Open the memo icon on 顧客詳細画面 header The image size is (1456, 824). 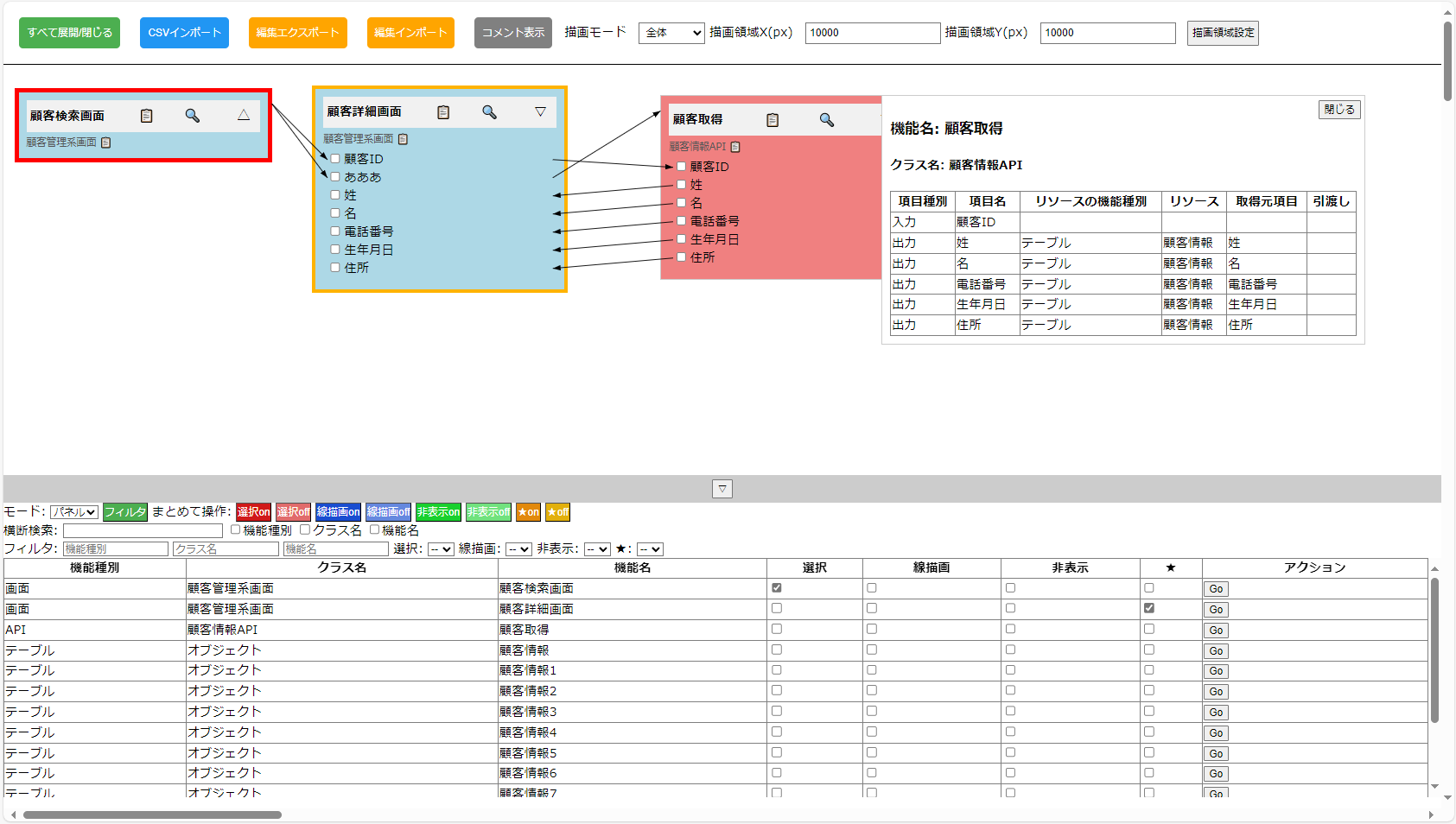pos(443,111)
